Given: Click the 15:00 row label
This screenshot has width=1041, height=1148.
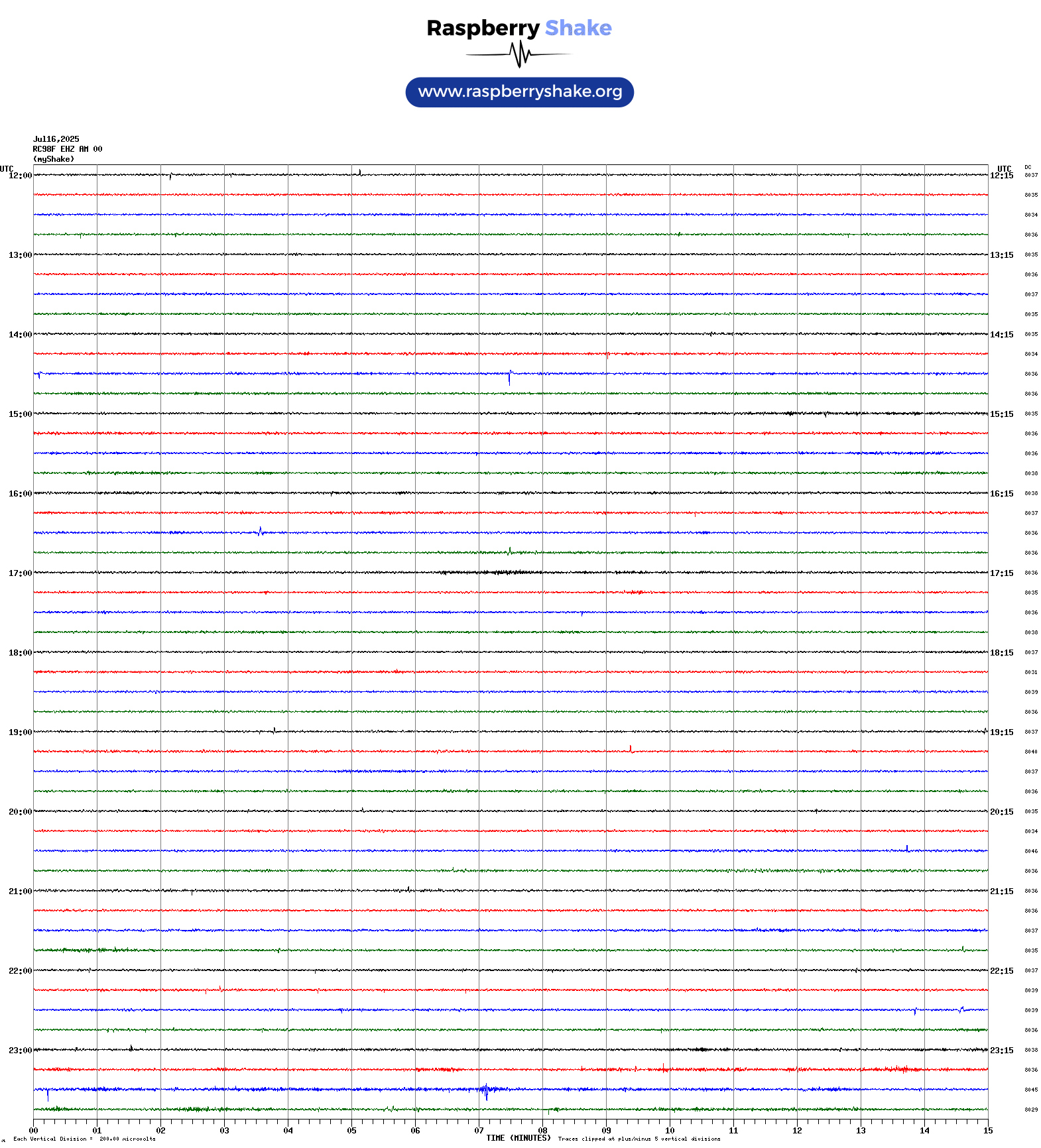Looking at the screenshot, I should point(20,414).
